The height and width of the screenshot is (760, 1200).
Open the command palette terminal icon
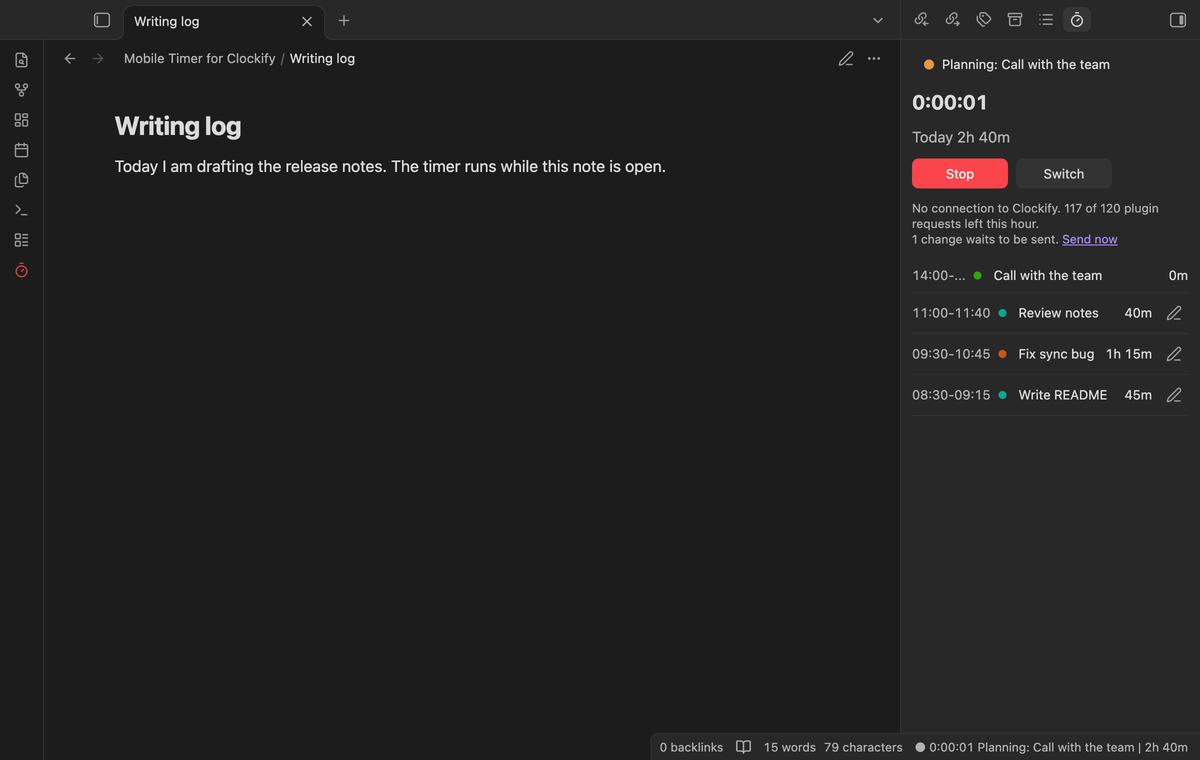click(22, 211)
